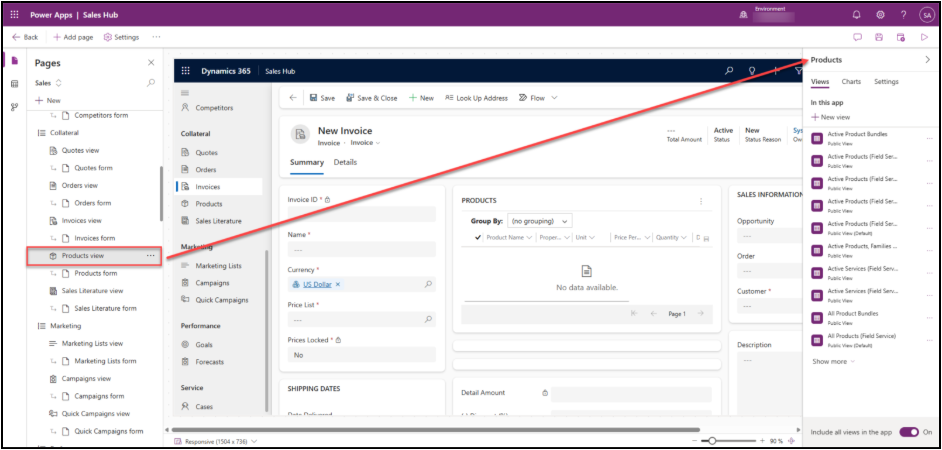This screenshot has width=942, height=450.
Task: Open the notifications bell icon
Action: [856, 15]
